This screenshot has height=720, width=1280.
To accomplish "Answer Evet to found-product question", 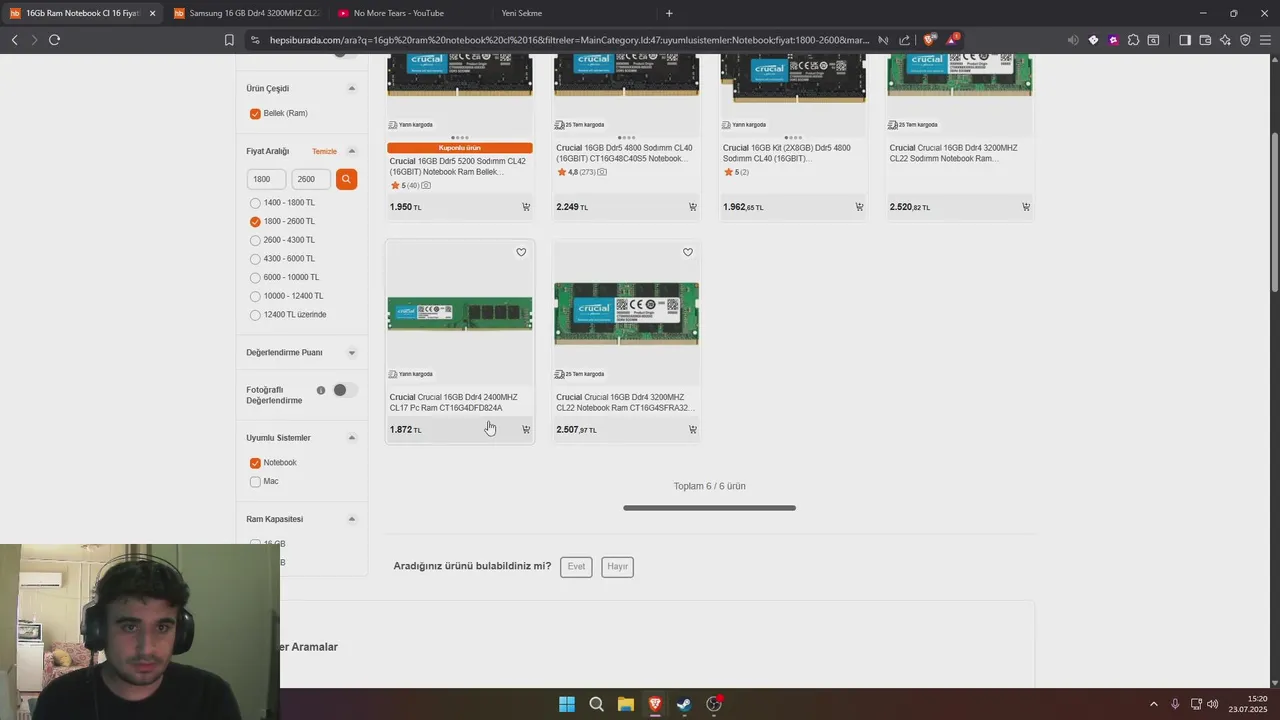I will (x=576, y=567).
